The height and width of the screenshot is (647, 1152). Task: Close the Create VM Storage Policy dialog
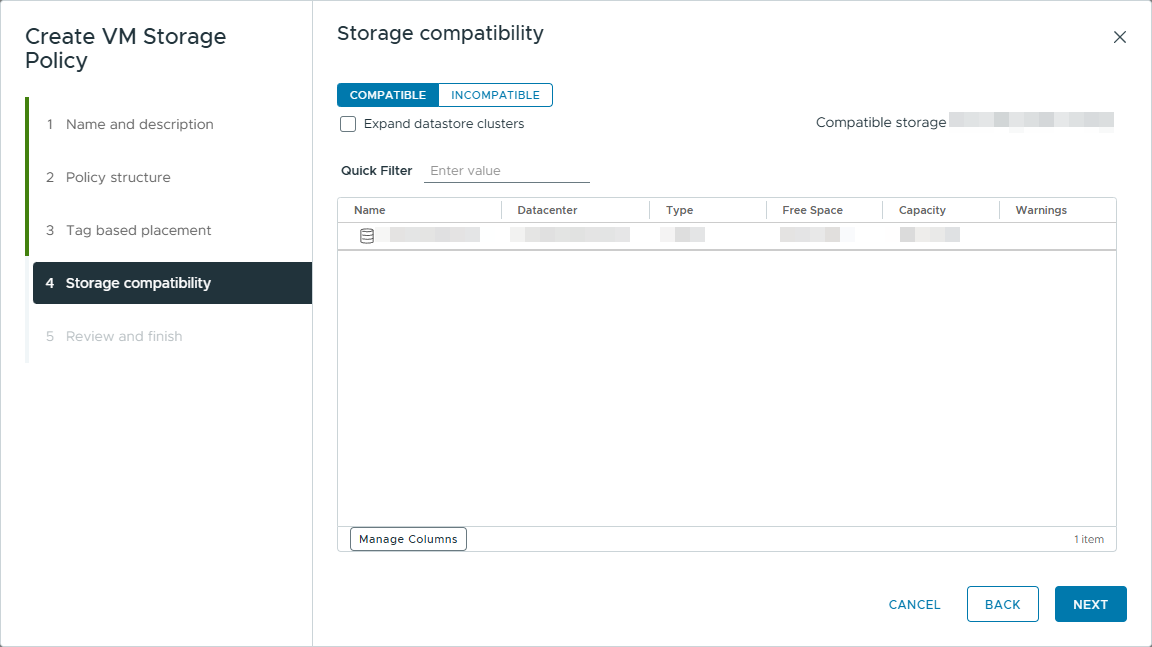click(x=1119, y=38)
